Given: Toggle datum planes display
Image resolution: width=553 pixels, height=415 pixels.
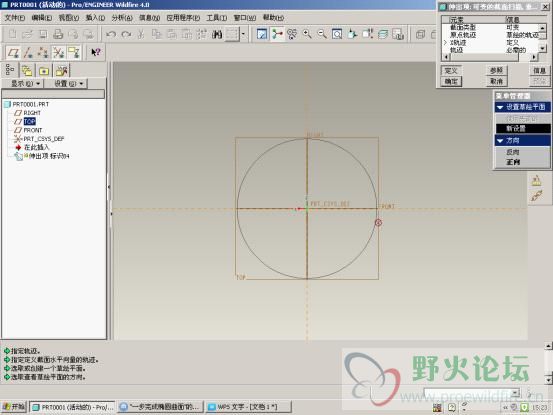Looking at the screenshot, I should (x=13, y=53).
